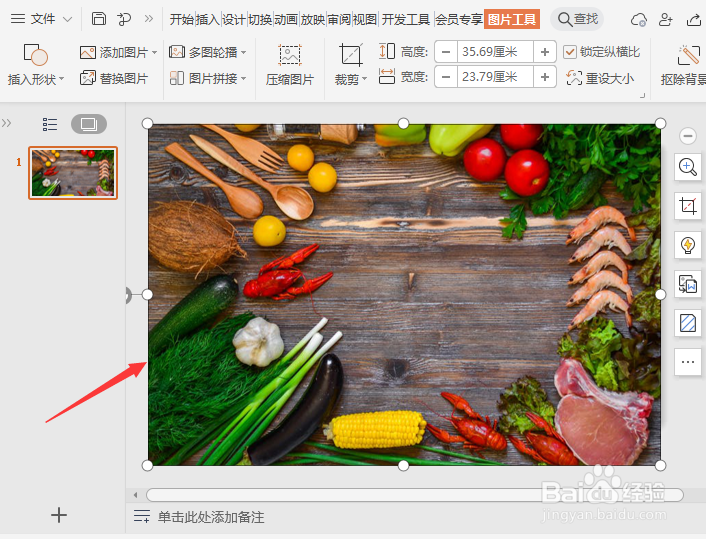Click the scroll left arrow
Viewport: 706px width, 539px height.
click(136, 495)
